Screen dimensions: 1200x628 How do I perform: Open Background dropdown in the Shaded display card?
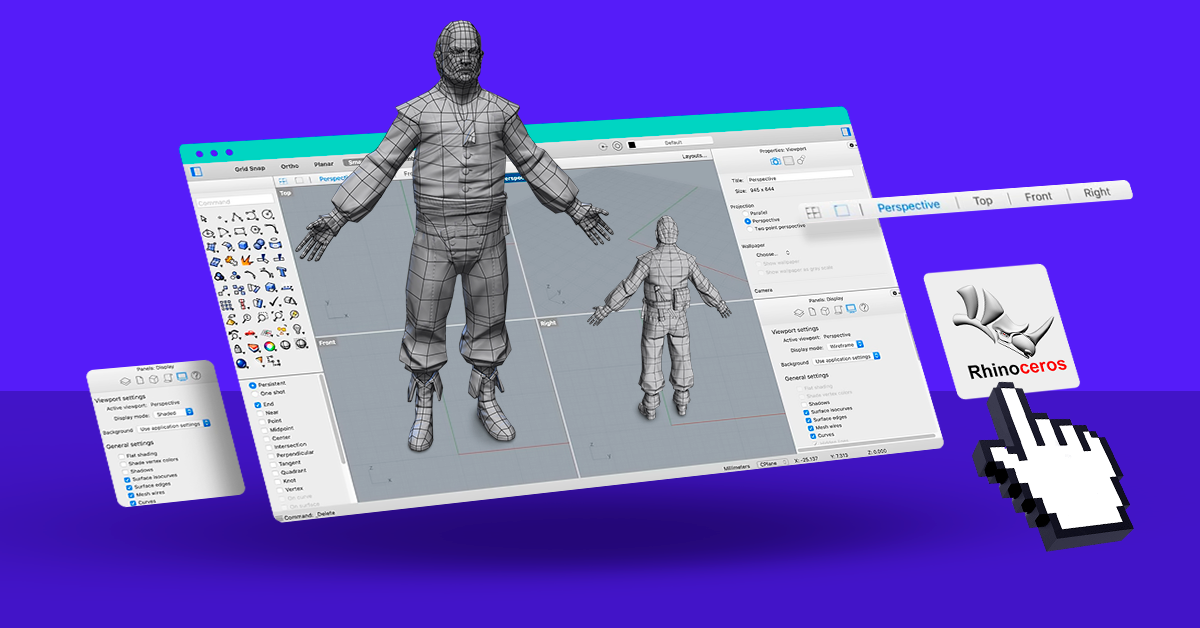[174, 424]
